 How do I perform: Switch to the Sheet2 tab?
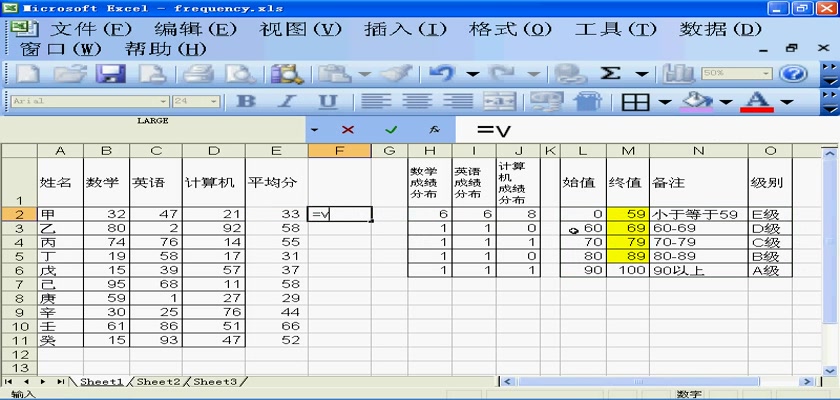[158, 382]
